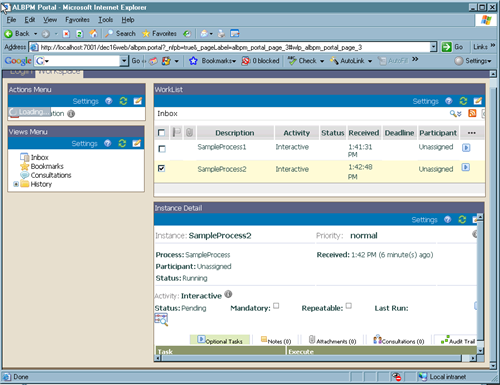Viewport: 500px width, 385px height.
Task: Click Interactive activity info icon
Action: click(228, 294)
